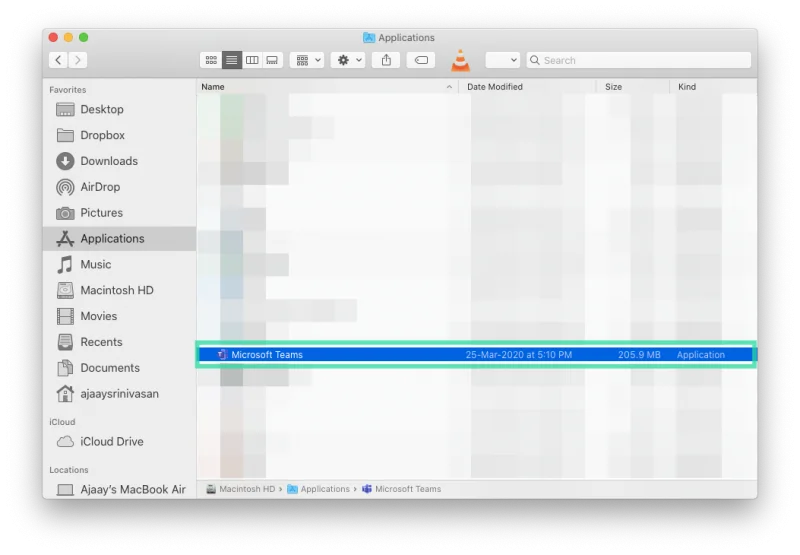Go back with the left arrow button

pyautogui.click(x=58, y=60)
